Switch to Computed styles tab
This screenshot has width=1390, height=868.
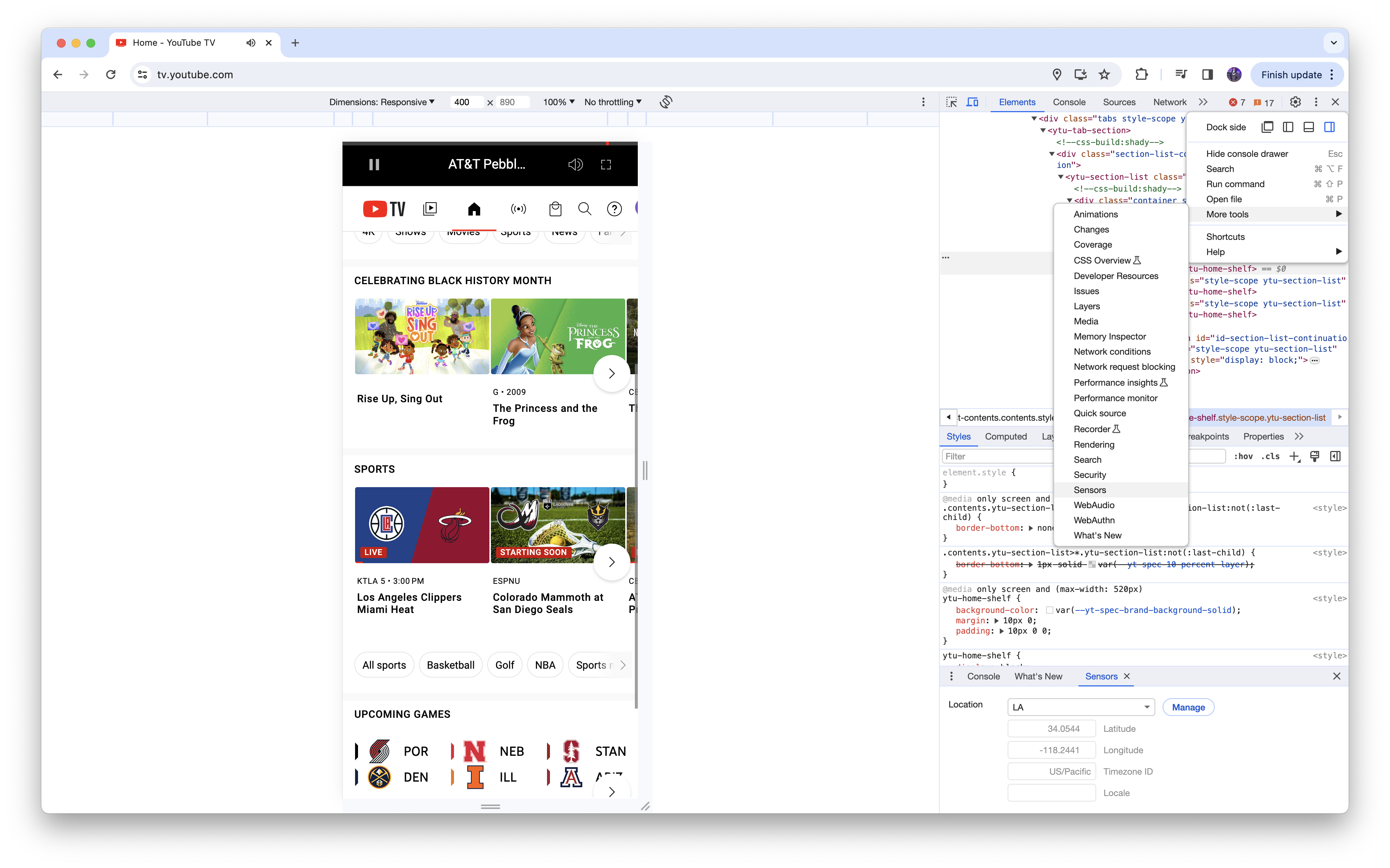[x=1005, y=437]
